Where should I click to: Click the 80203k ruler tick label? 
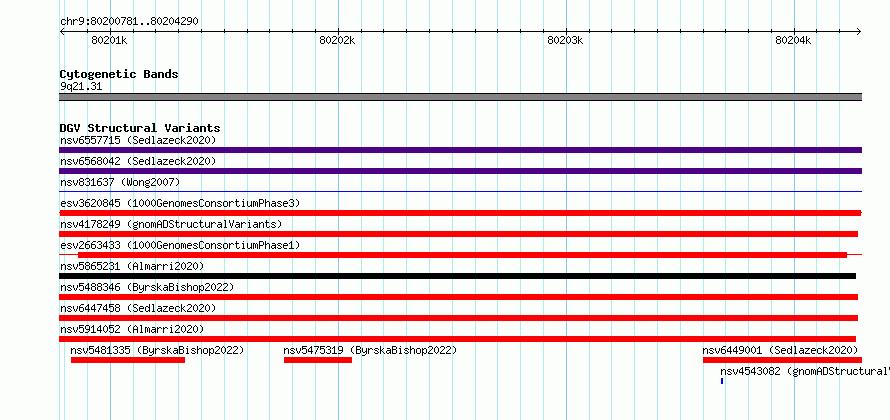click(565, 40)
